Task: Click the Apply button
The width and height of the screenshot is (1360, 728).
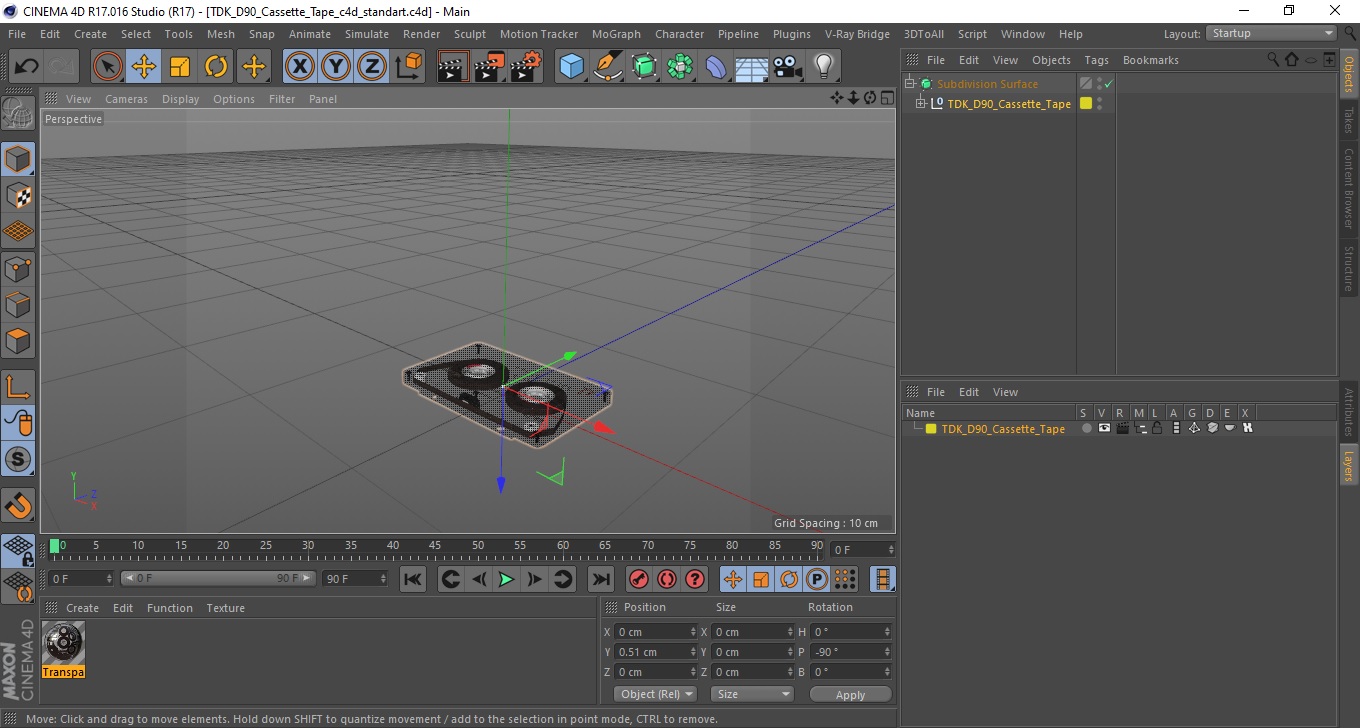Action: click(850, 694)
